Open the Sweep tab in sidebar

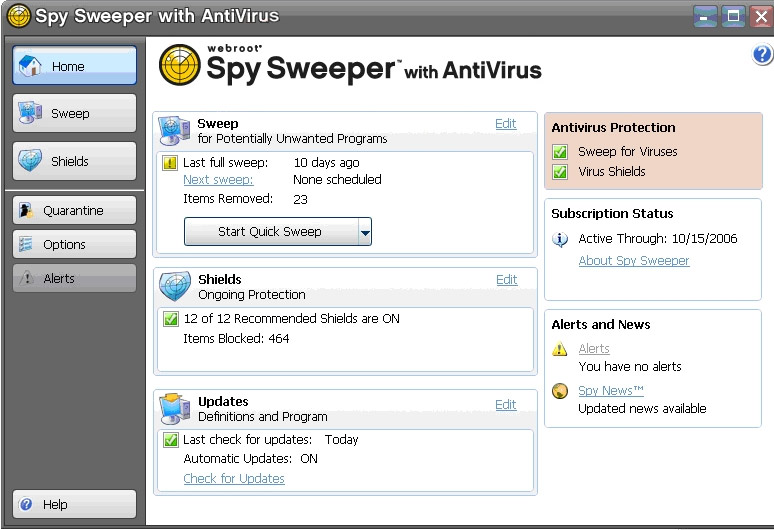(x=75, y=114)
